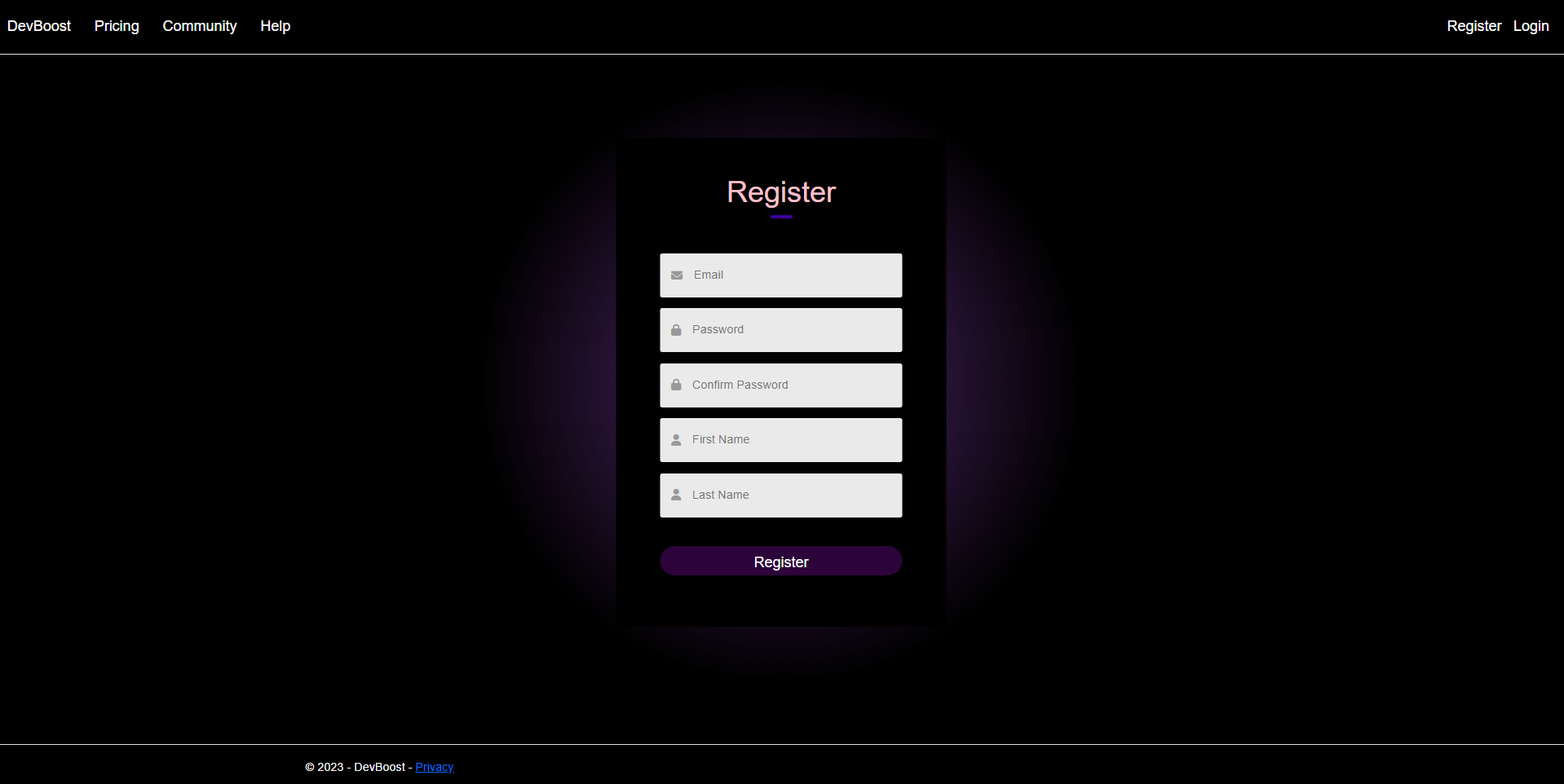
Task: Click the lock icon in Confirm Password field
Action: [676, 385]
